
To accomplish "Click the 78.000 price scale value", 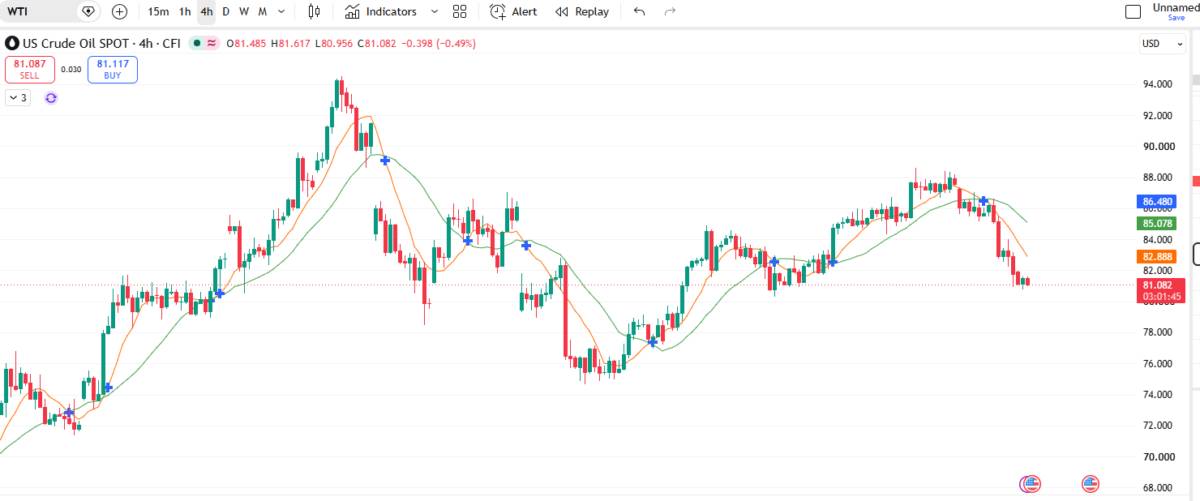I will coord(1157,333).
